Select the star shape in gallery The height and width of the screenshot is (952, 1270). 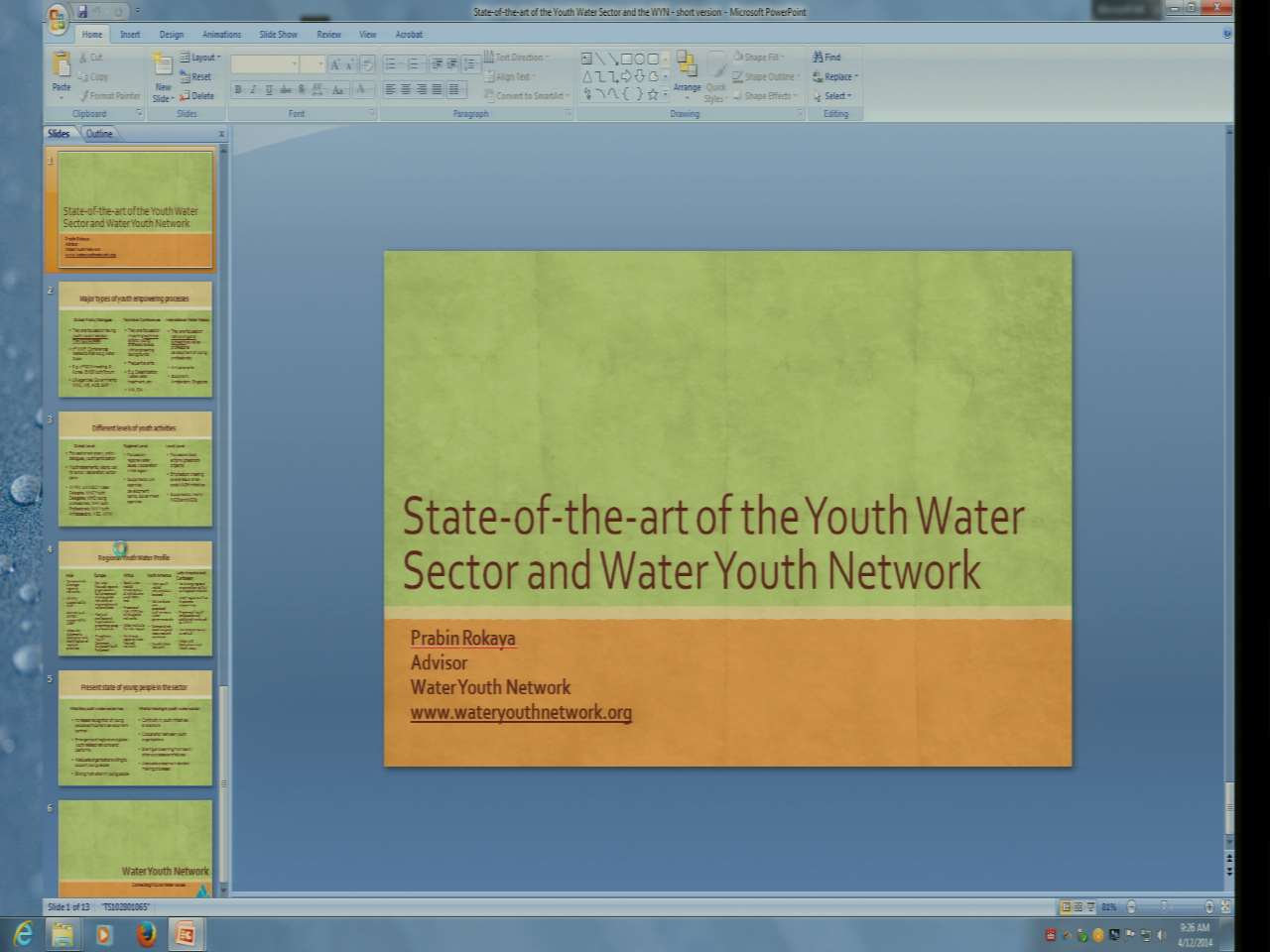tap(652, 94)
